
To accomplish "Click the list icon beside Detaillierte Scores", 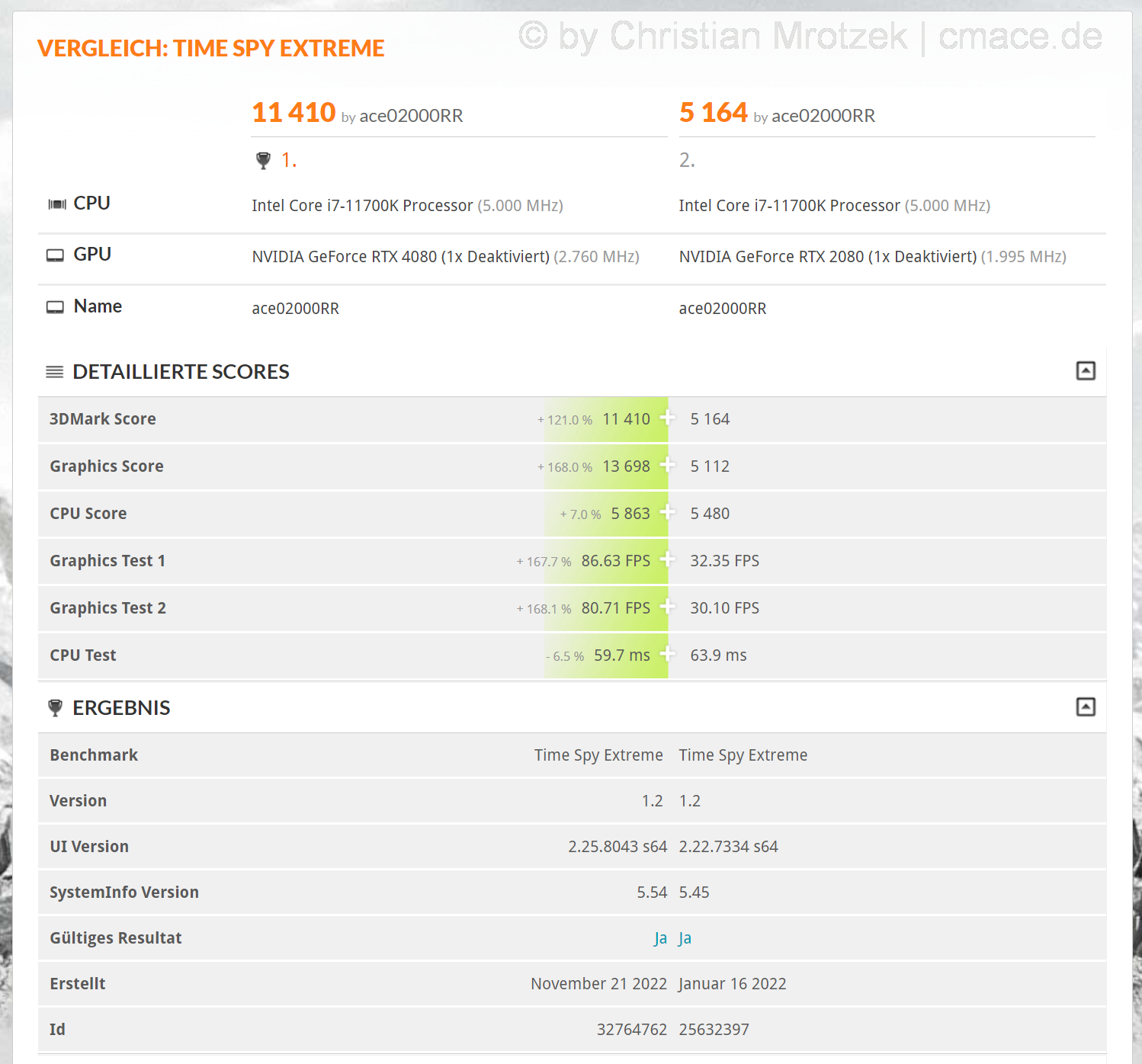I will (x=55, y=372).
